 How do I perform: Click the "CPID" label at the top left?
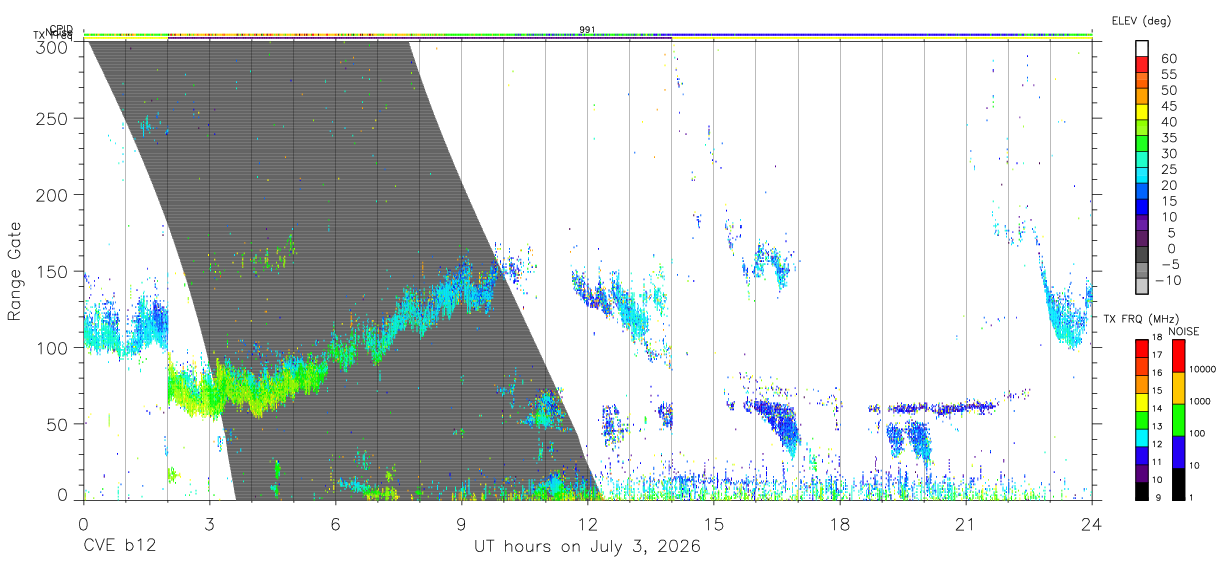click(61, 29)
